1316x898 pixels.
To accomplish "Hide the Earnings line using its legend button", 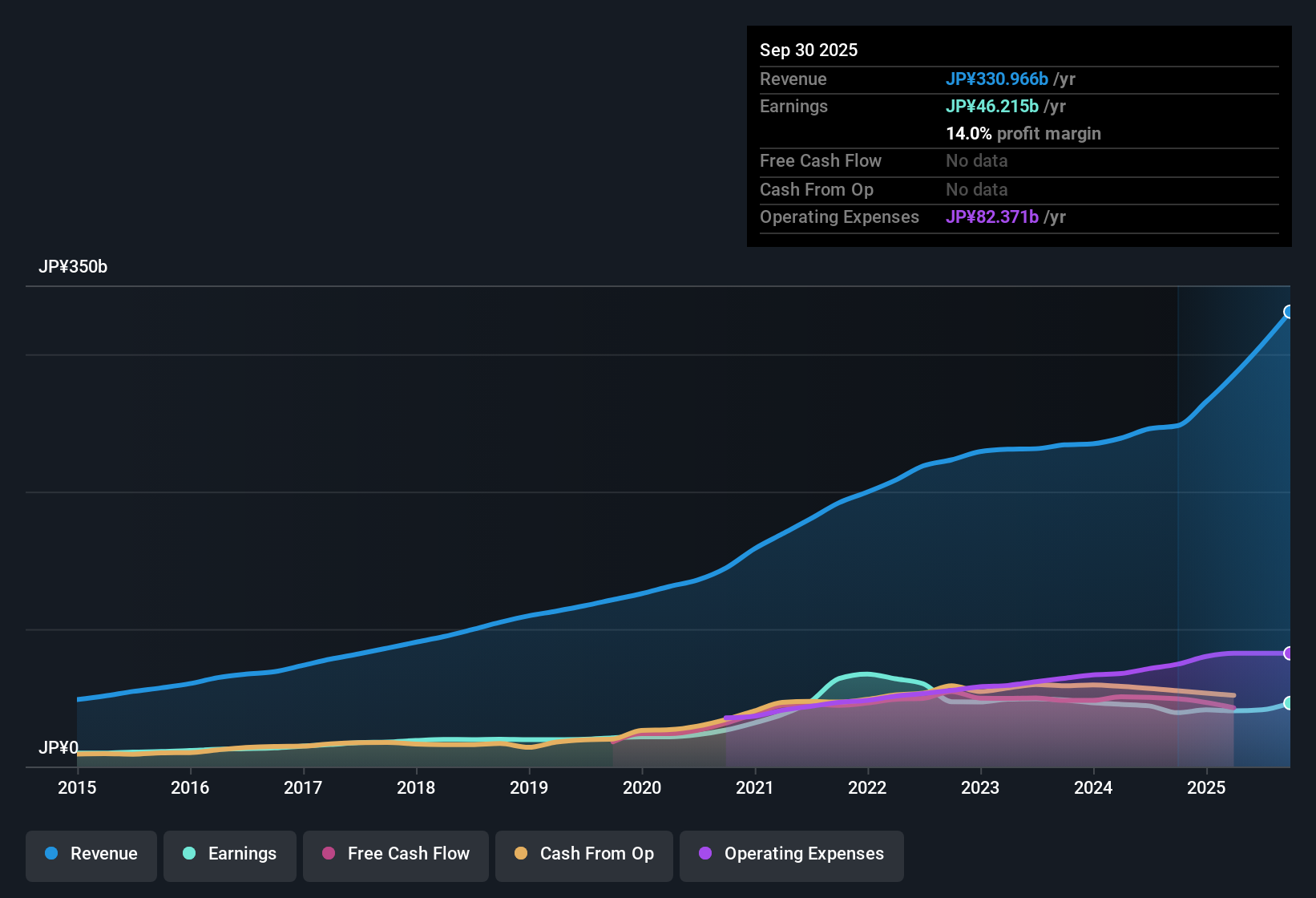I will tap(230, 854).
